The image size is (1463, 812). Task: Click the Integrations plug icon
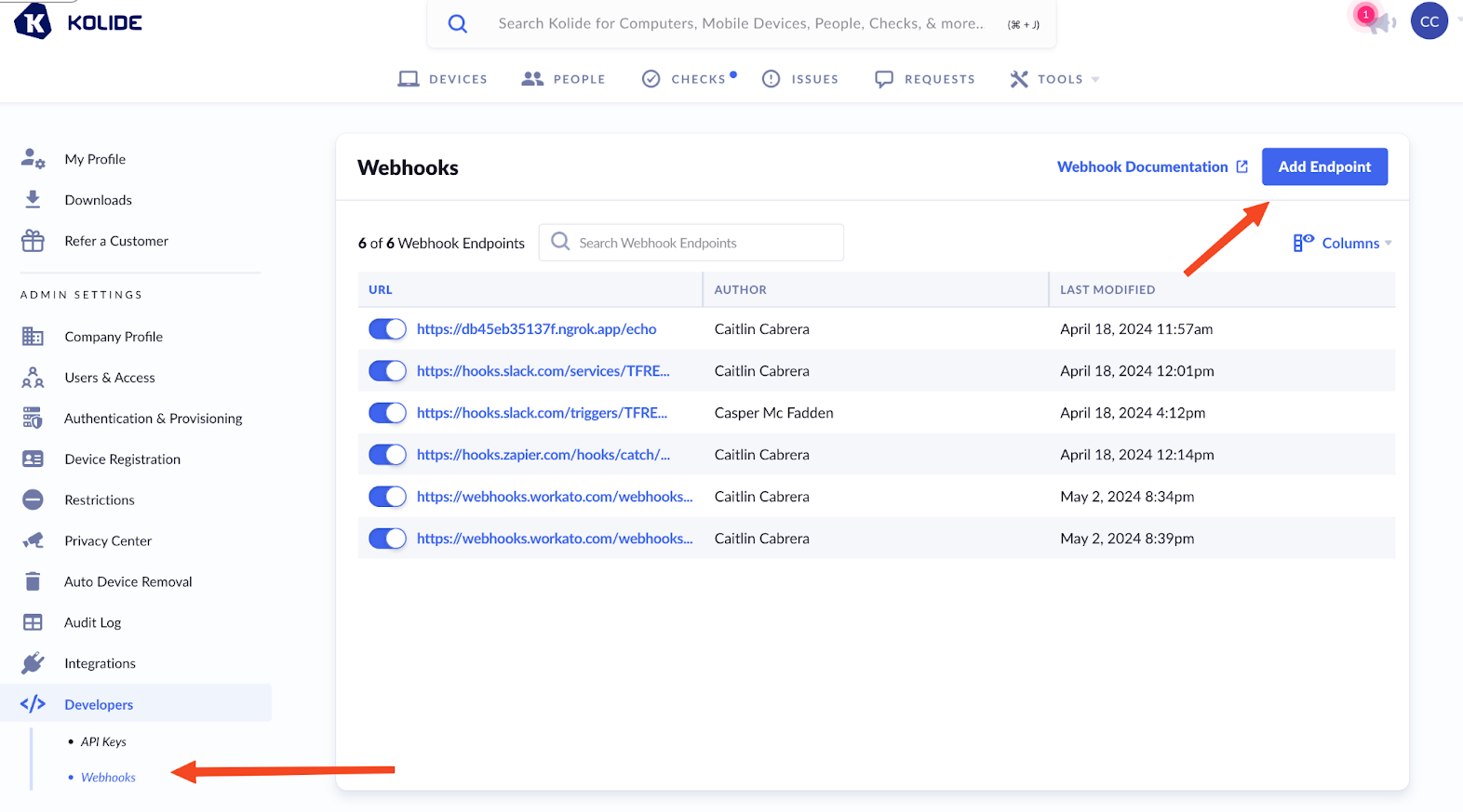pos(33,663)
